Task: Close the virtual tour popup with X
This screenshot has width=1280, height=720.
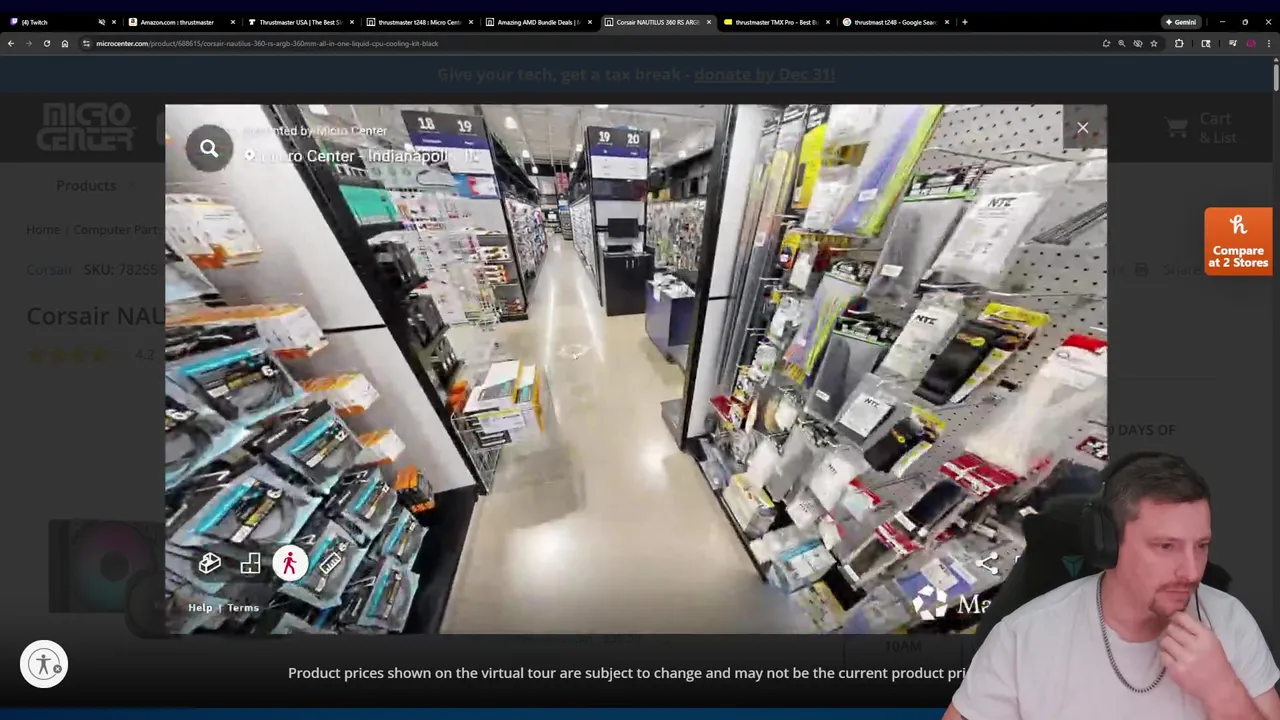Action: tap(1082, 127)
